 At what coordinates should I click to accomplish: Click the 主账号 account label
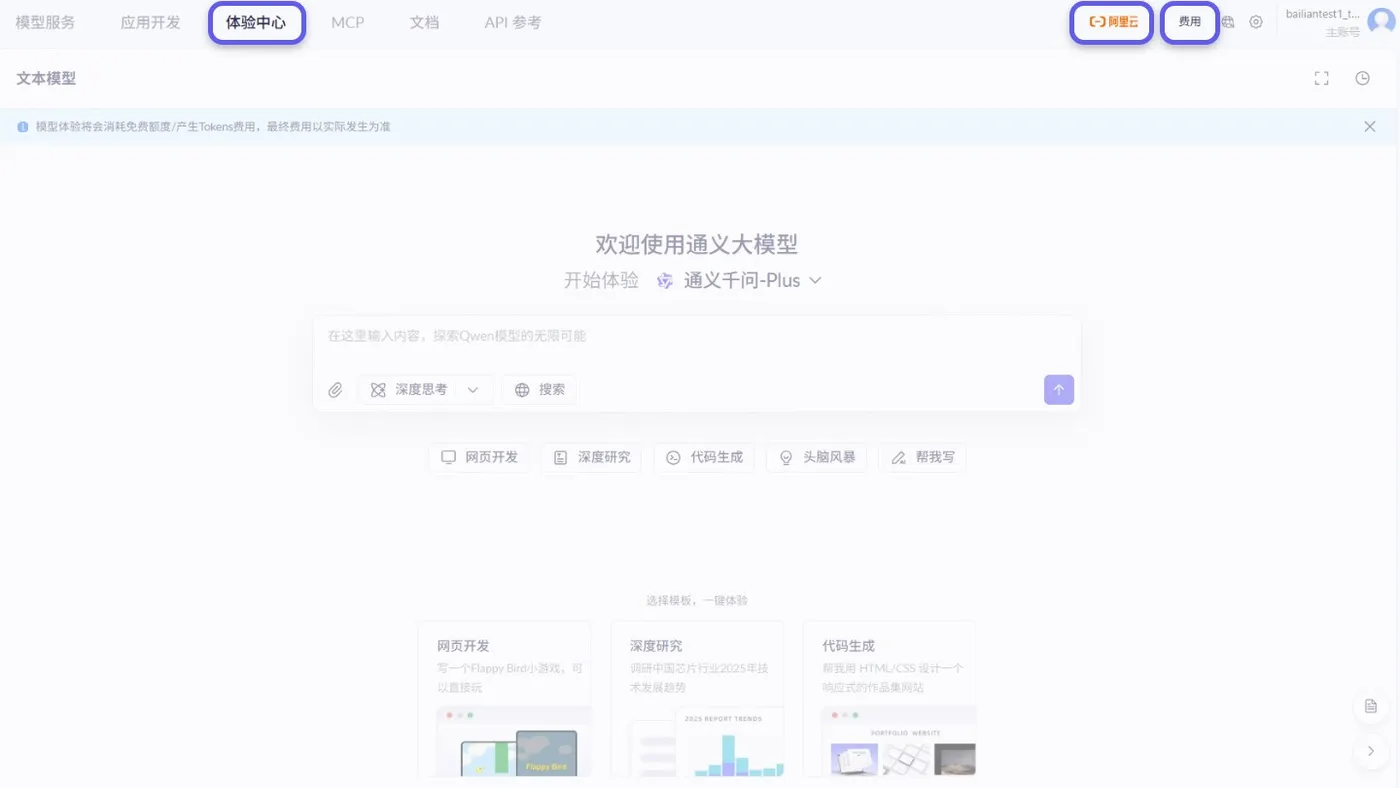click(1343, 32)
